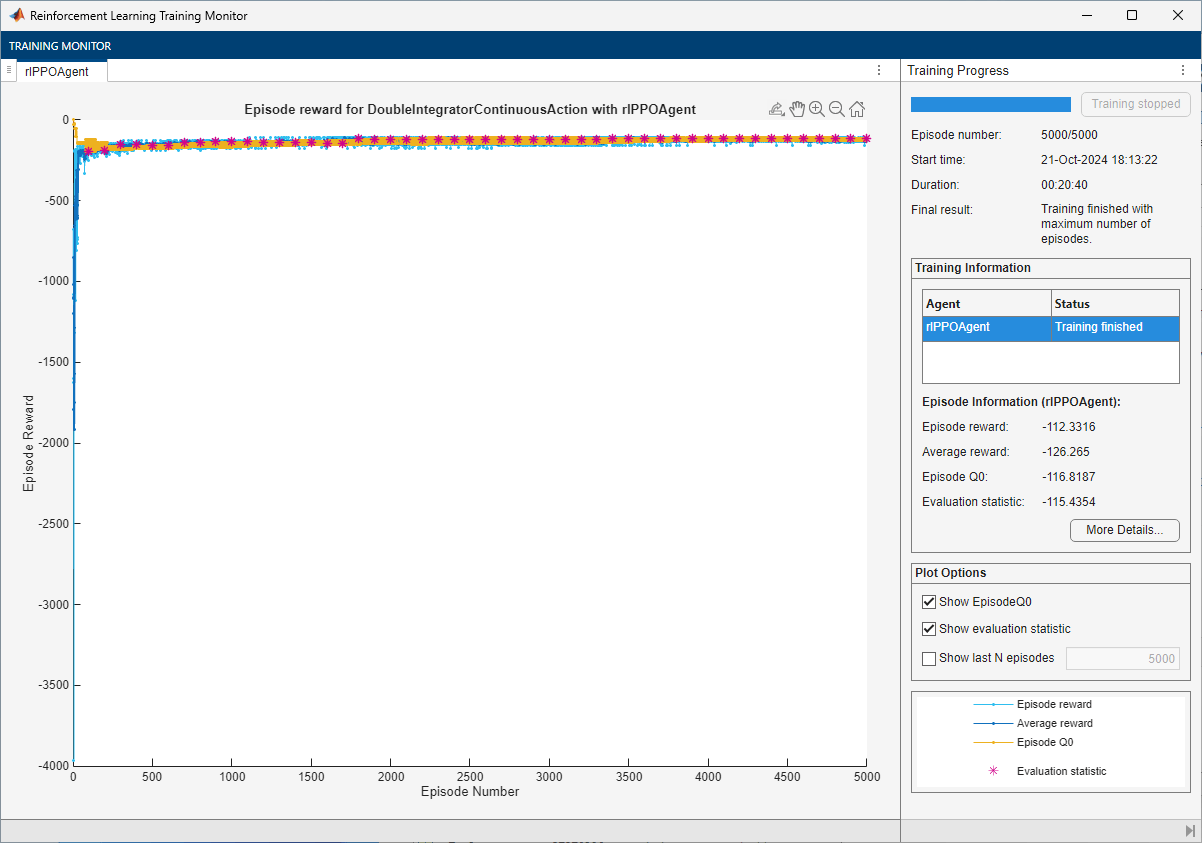Enable Show last N episodes

click(x=929, y=658)
